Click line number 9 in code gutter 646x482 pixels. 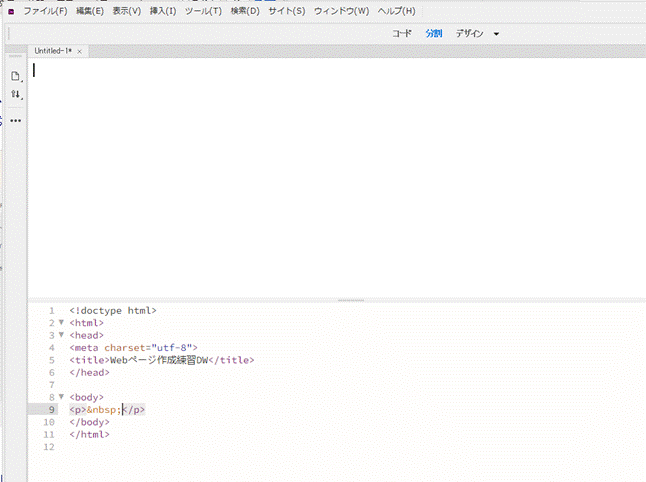pos(51,409)
